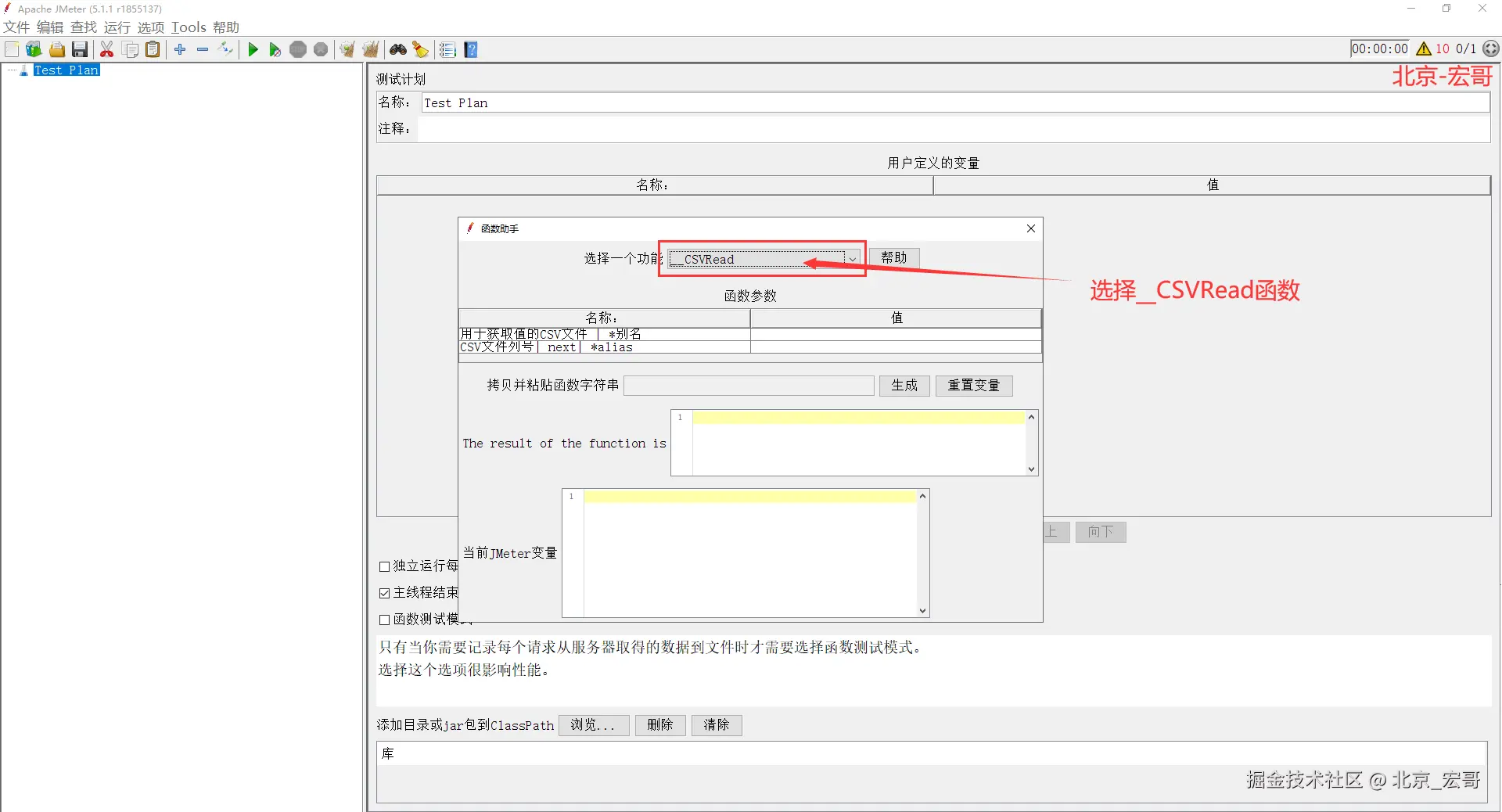Shut down the test gracefully
The width and height of the screenshot is (1502, 812).
pyautogui.click(x=321, y=49)
